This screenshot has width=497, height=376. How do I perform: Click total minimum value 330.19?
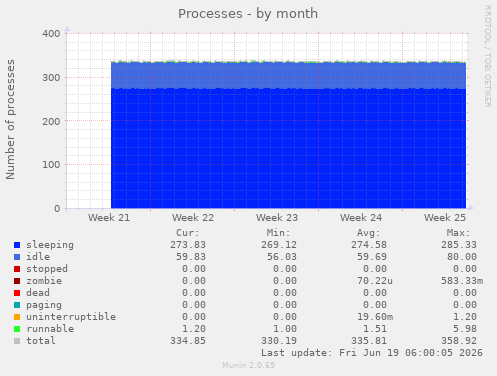279,341
